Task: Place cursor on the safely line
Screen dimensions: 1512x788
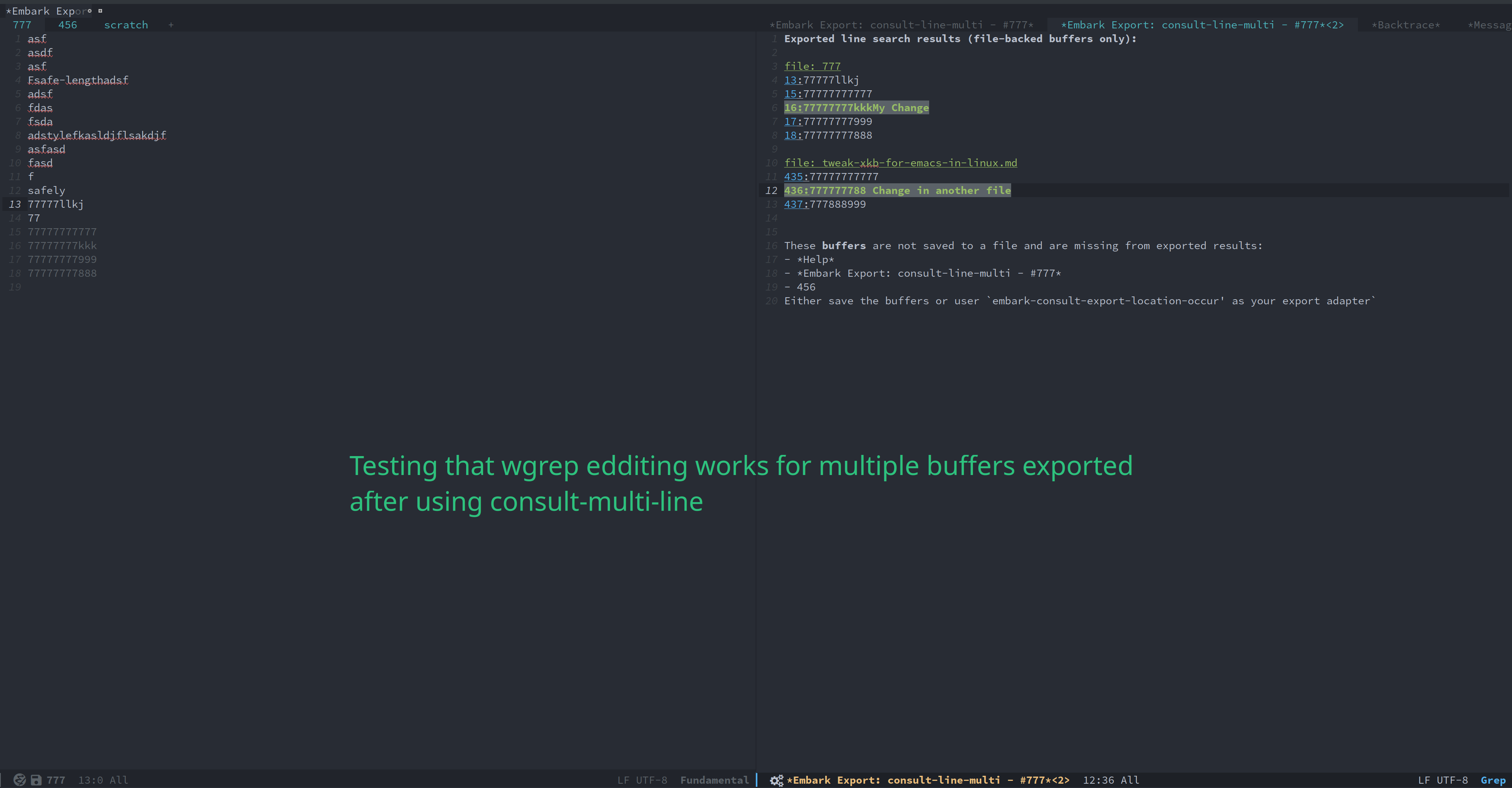Action: pos(46,190)
